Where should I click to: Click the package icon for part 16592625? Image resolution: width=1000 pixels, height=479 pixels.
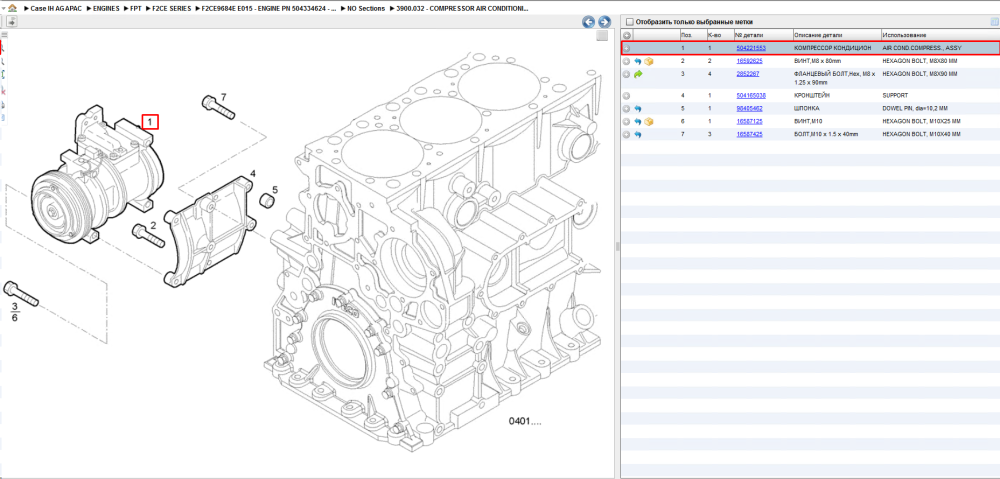(649, 61)
